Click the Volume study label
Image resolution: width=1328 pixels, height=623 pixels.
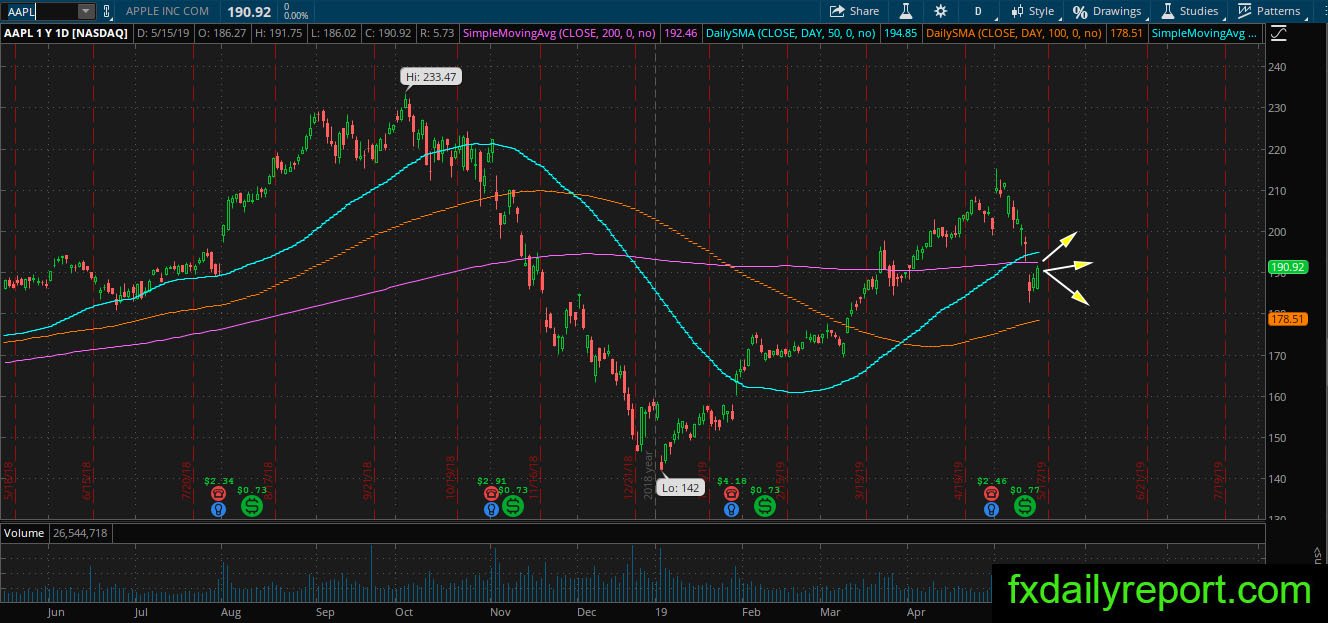(24, 533)
